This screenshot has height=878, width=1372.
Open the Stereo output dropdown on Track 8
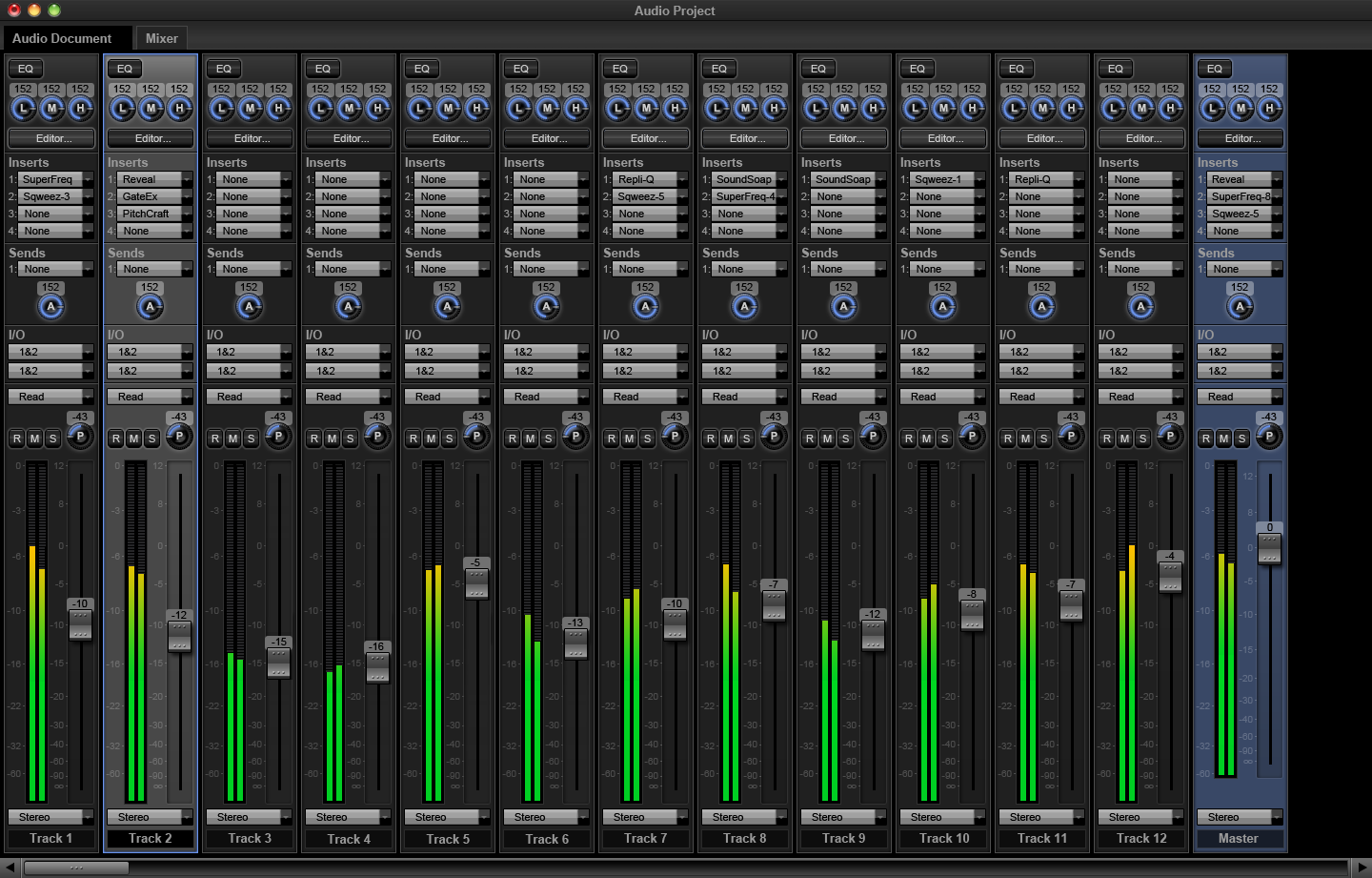[x=744, y=816]
